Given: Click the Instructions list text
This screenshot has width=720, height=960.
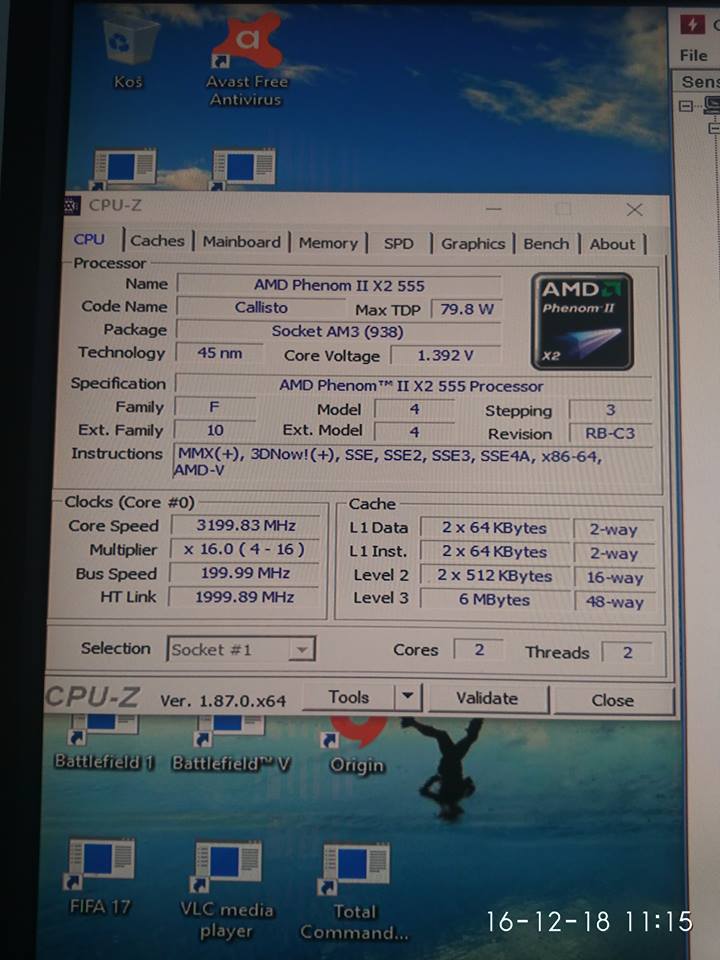Looking at the screenshot, I should 388,463.
